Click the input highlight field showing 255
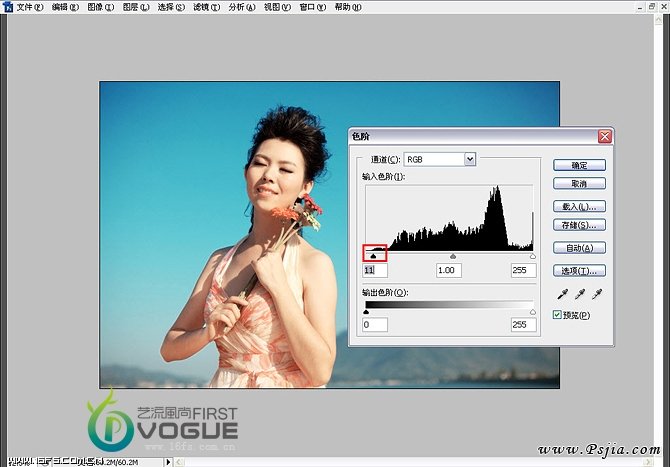 523,270
